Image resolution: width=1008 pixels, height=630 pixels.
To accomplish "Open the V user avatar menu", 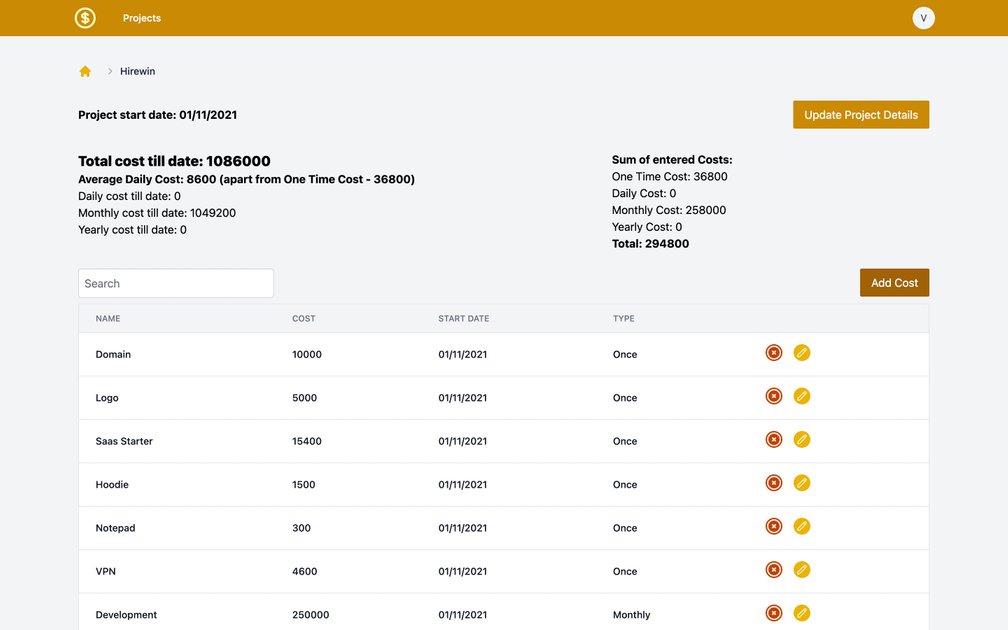I will pos(922,17).
